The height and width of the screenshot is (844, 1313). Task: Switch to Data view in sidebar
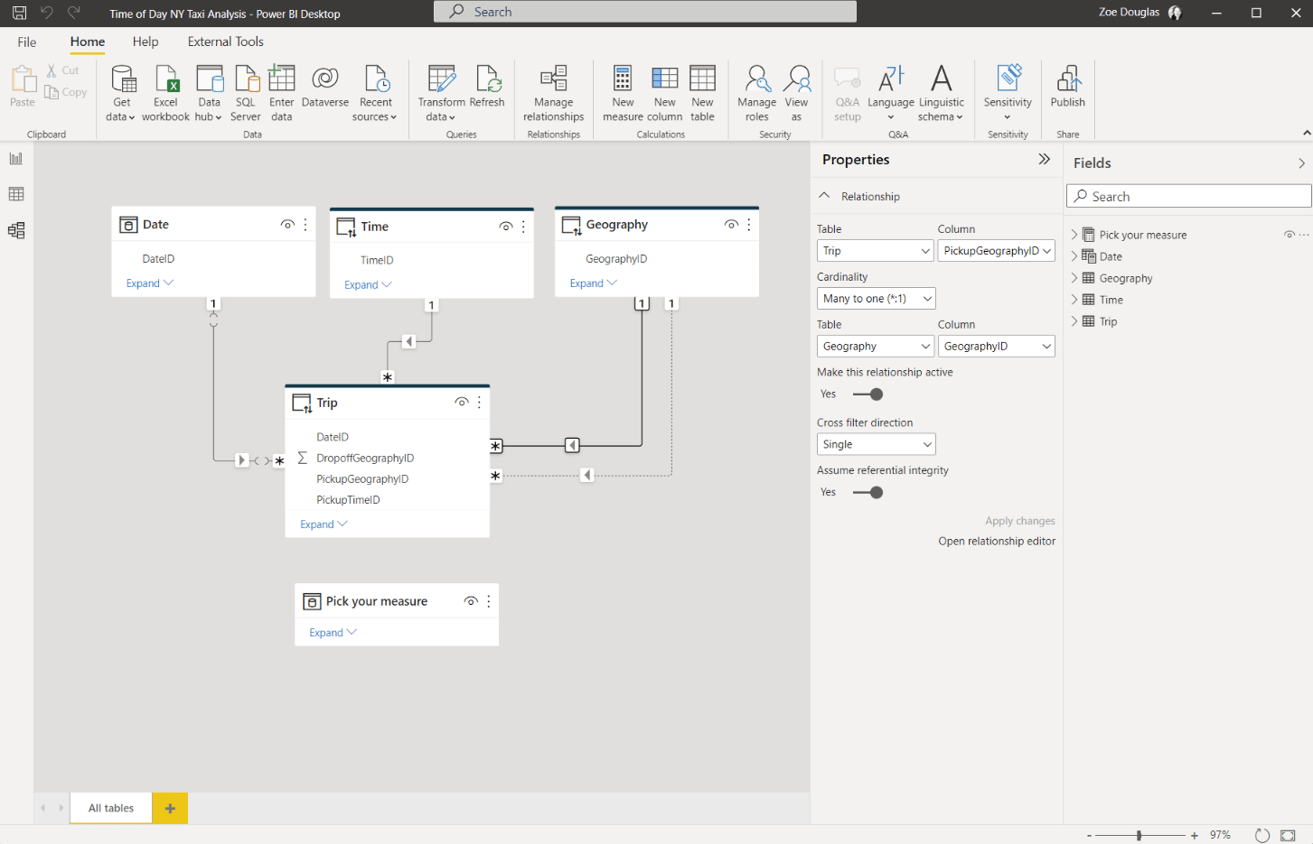(x=16, y=194)
